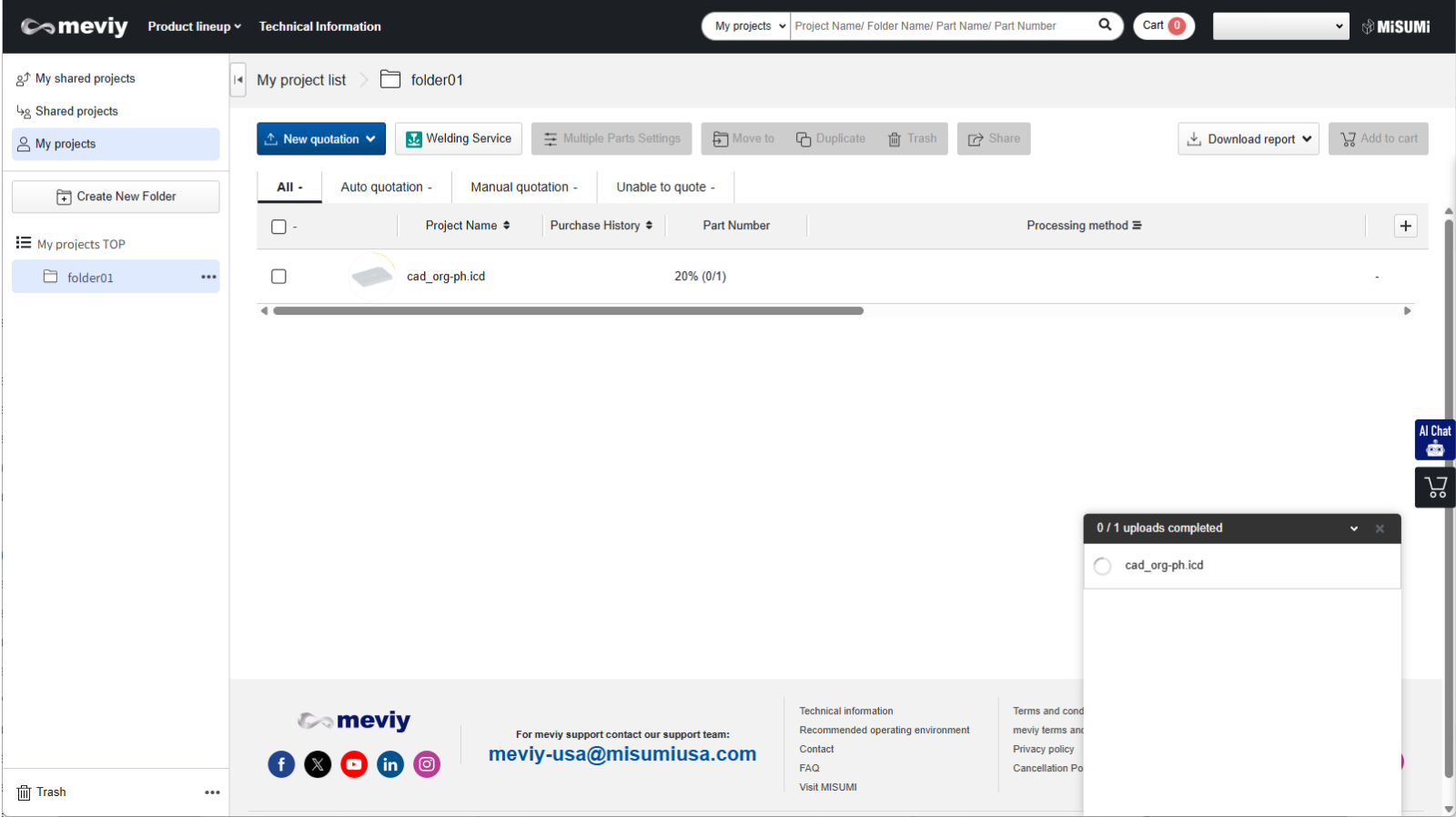
Task: Check the cad_org-ph.icd row checkbox
Action: (279, 277)
